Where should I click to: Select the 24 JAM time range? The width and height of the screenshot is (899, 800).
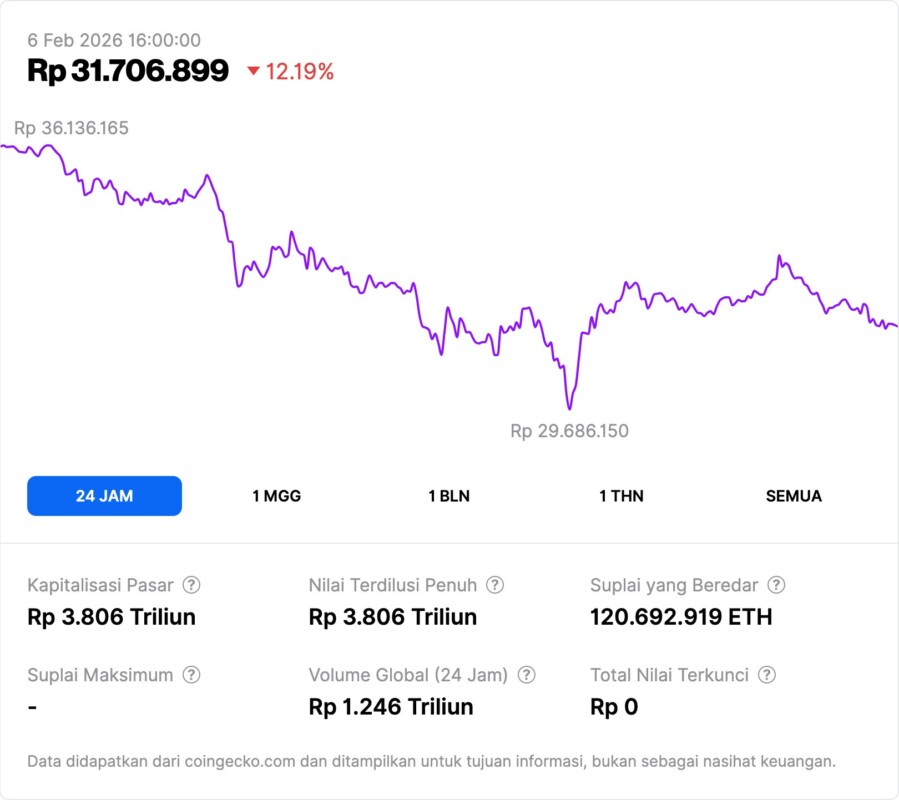[104, 496]
